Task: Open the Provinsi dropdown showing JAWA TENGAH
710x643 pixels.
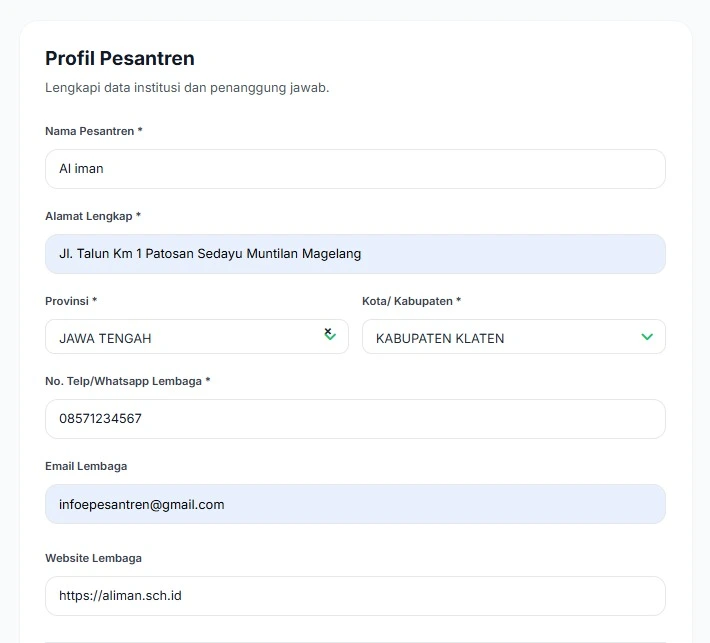Action: 180,337
